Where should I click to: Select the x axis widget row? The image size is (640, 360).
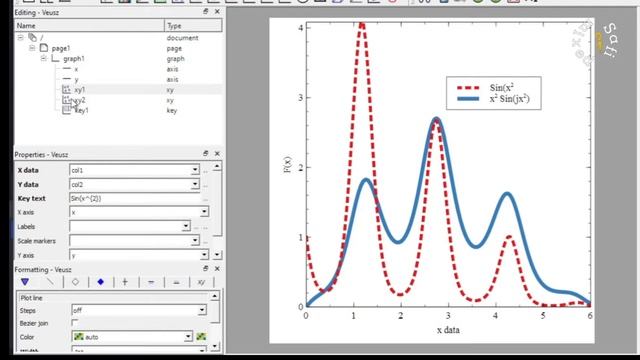pyautogui.click(x=118, y=69)
